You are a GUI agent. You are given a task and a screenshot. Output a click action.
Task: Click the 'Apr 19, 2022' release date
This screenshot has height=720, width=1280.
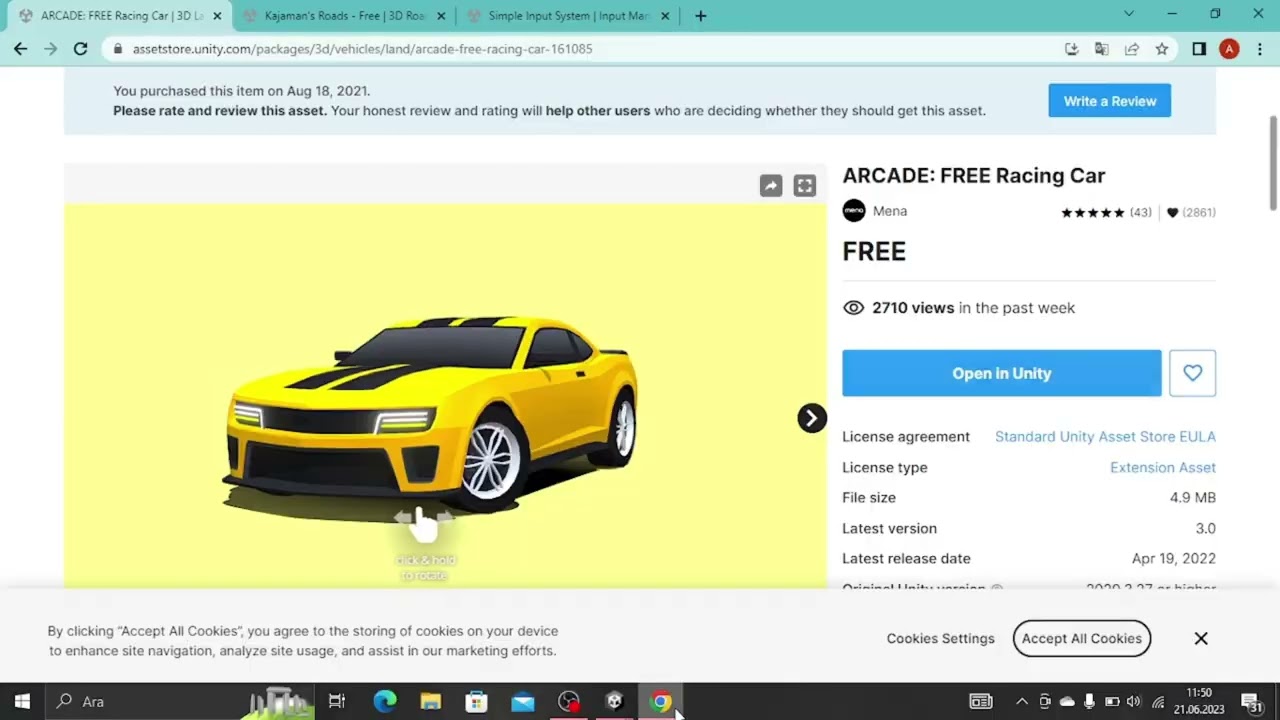coord(1174,559)
